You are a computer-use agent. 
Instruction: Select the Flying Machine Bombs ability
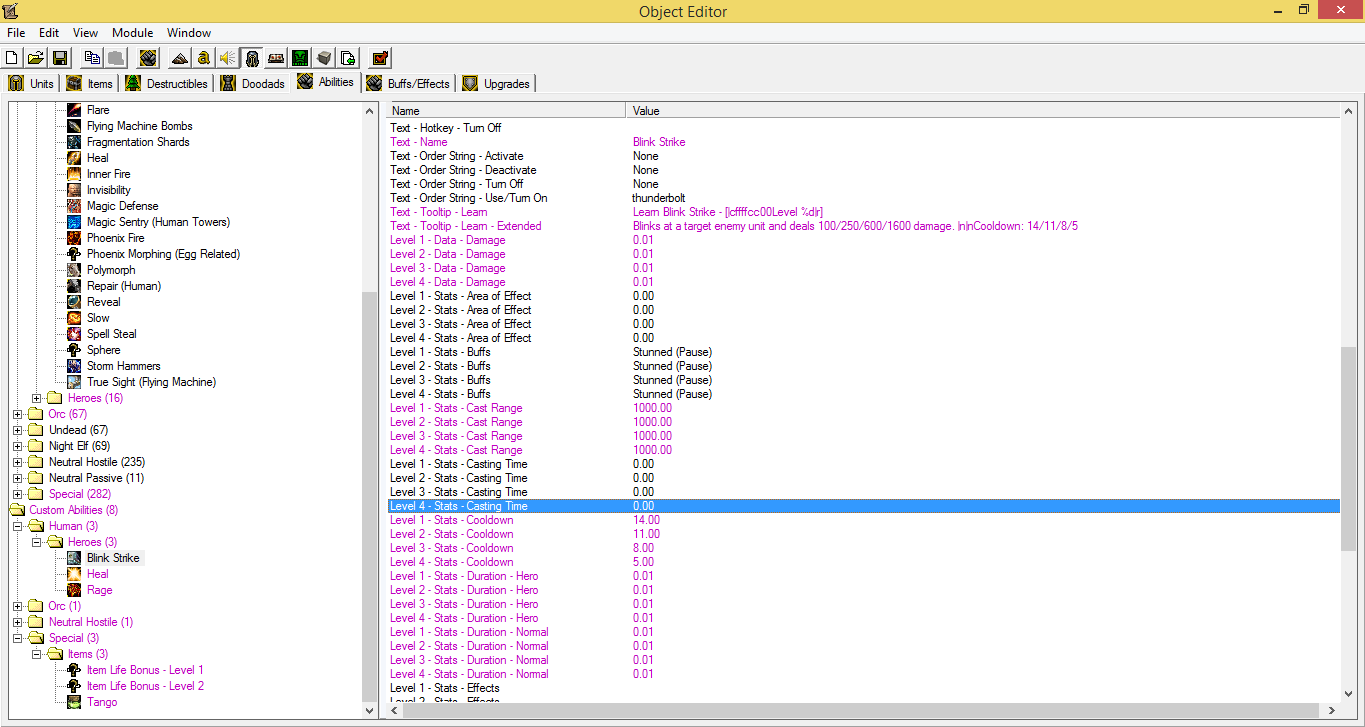coord(139,126)
